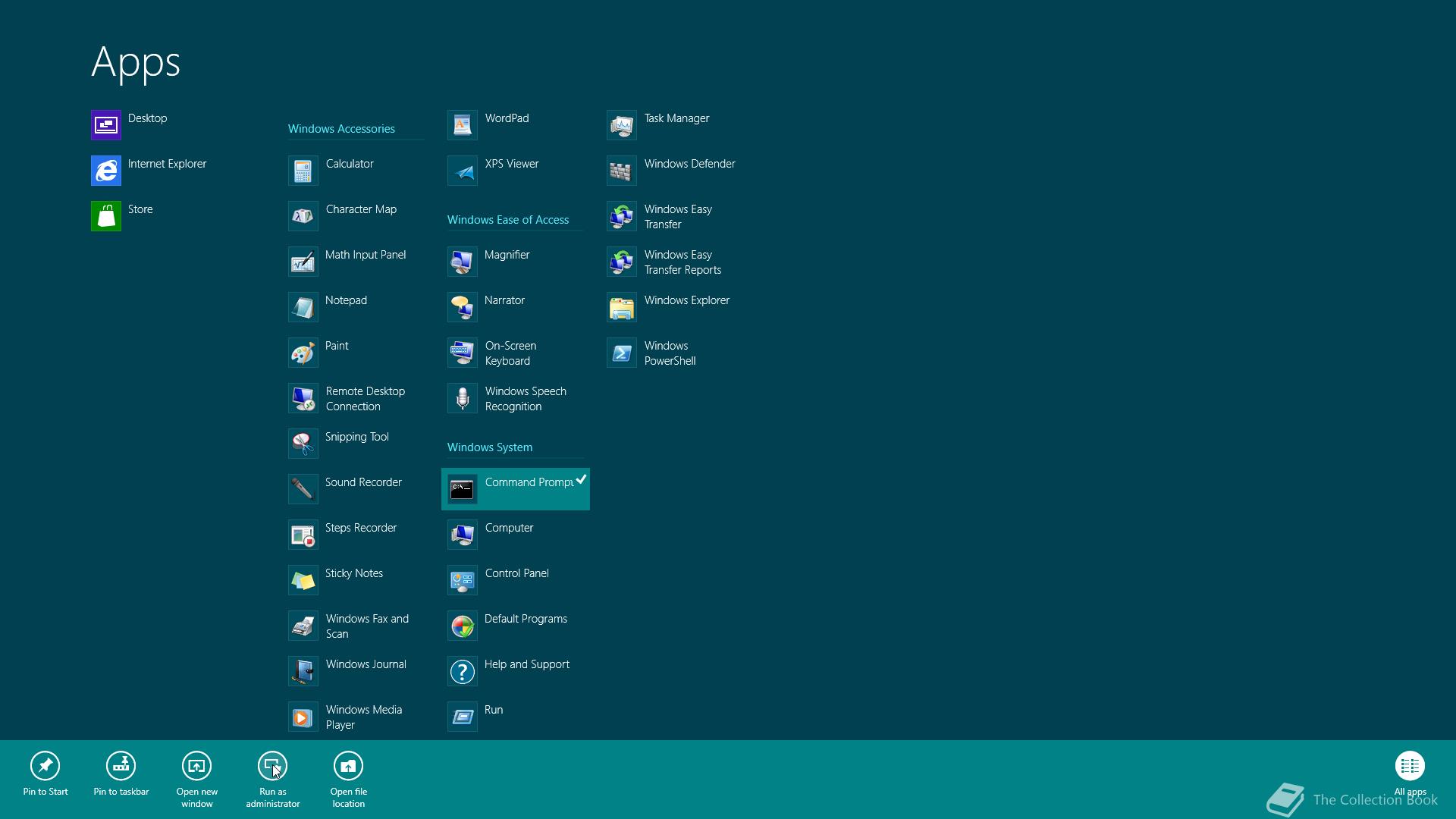The width and height of the screenshot is (1456, 819).
Task: Open Paint icon
Action: pos(303,353)
